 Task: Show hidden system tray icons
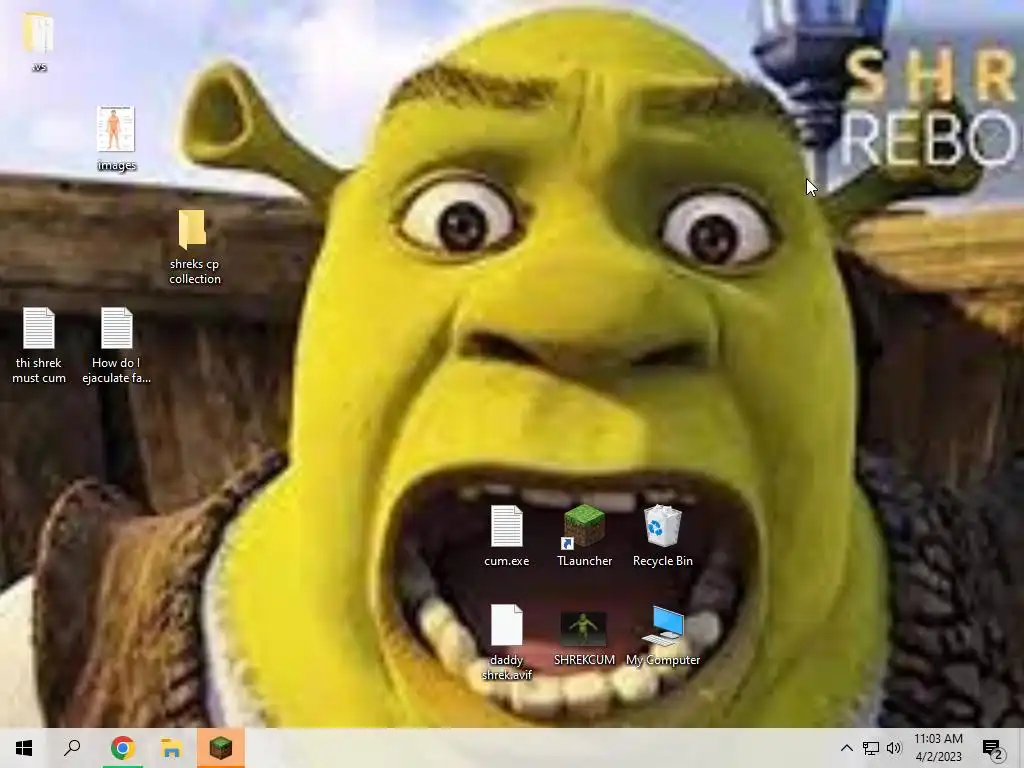pos(846,748)
